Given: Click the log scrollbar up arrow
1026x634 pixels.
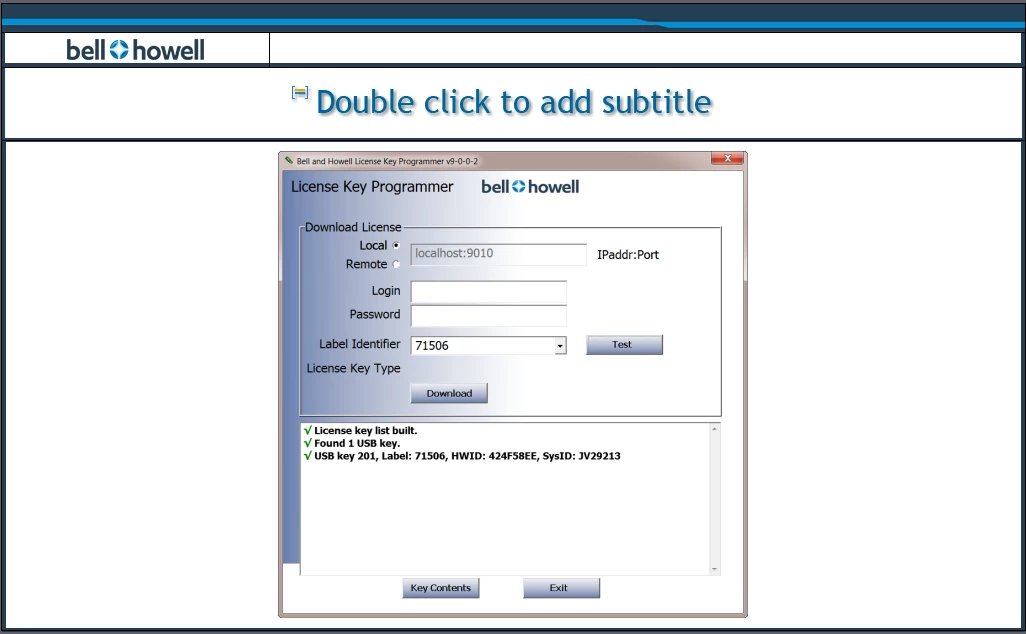Looking at the screenshot, I should (x=715, y=429).
